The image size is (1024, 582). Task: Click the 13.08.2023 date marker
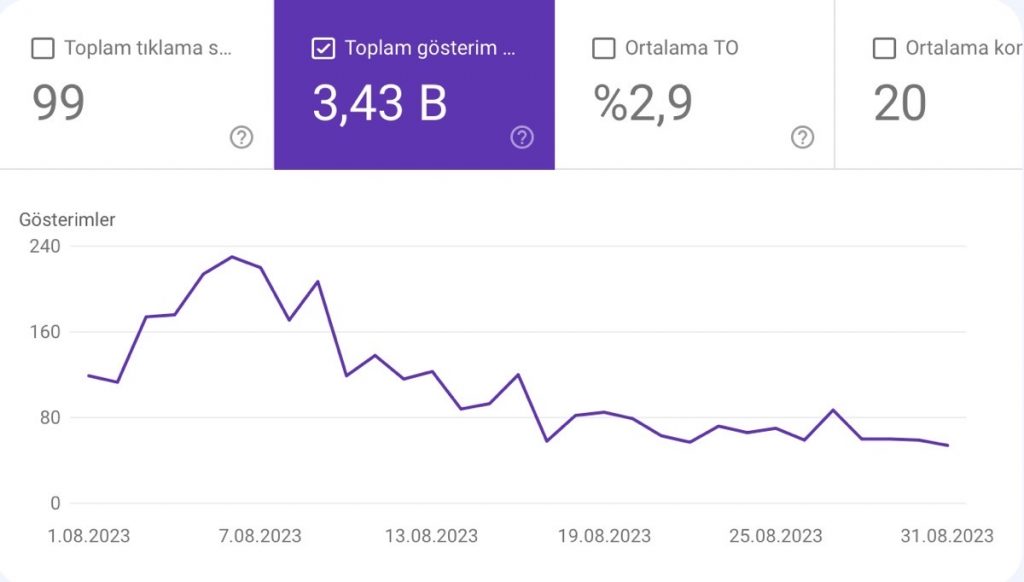431,536
